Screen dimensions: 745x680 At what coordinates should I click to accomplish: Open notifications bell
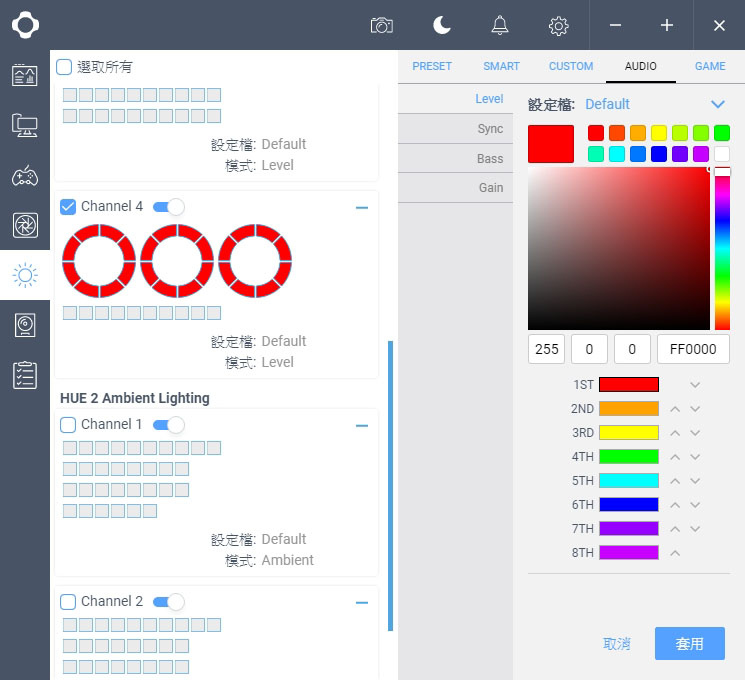pyautogui.click(x=499, y=25)
